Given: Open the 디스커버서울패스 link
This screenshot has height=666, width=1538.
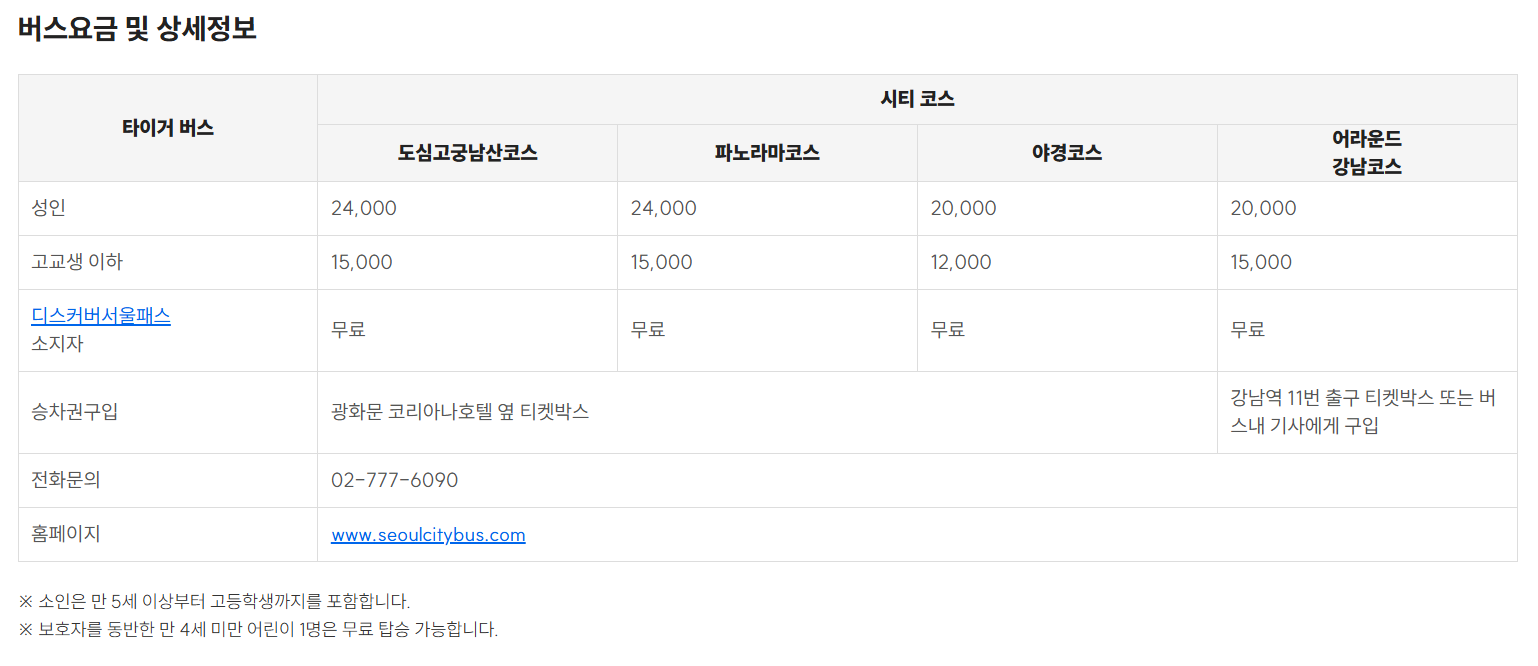Looking at the screenshot, I should click(x=101, y=316).
